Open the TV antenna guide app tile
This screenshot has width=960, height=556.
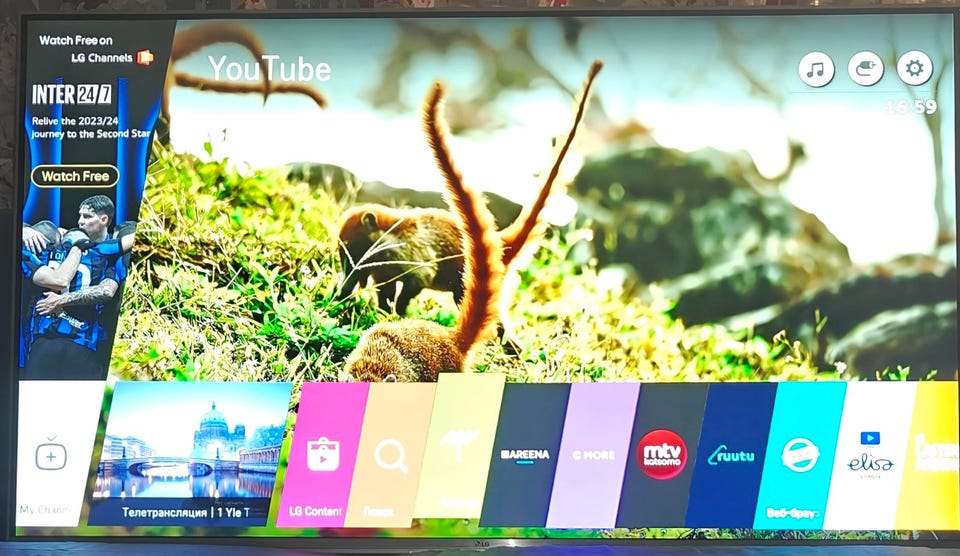click(459, 446)
